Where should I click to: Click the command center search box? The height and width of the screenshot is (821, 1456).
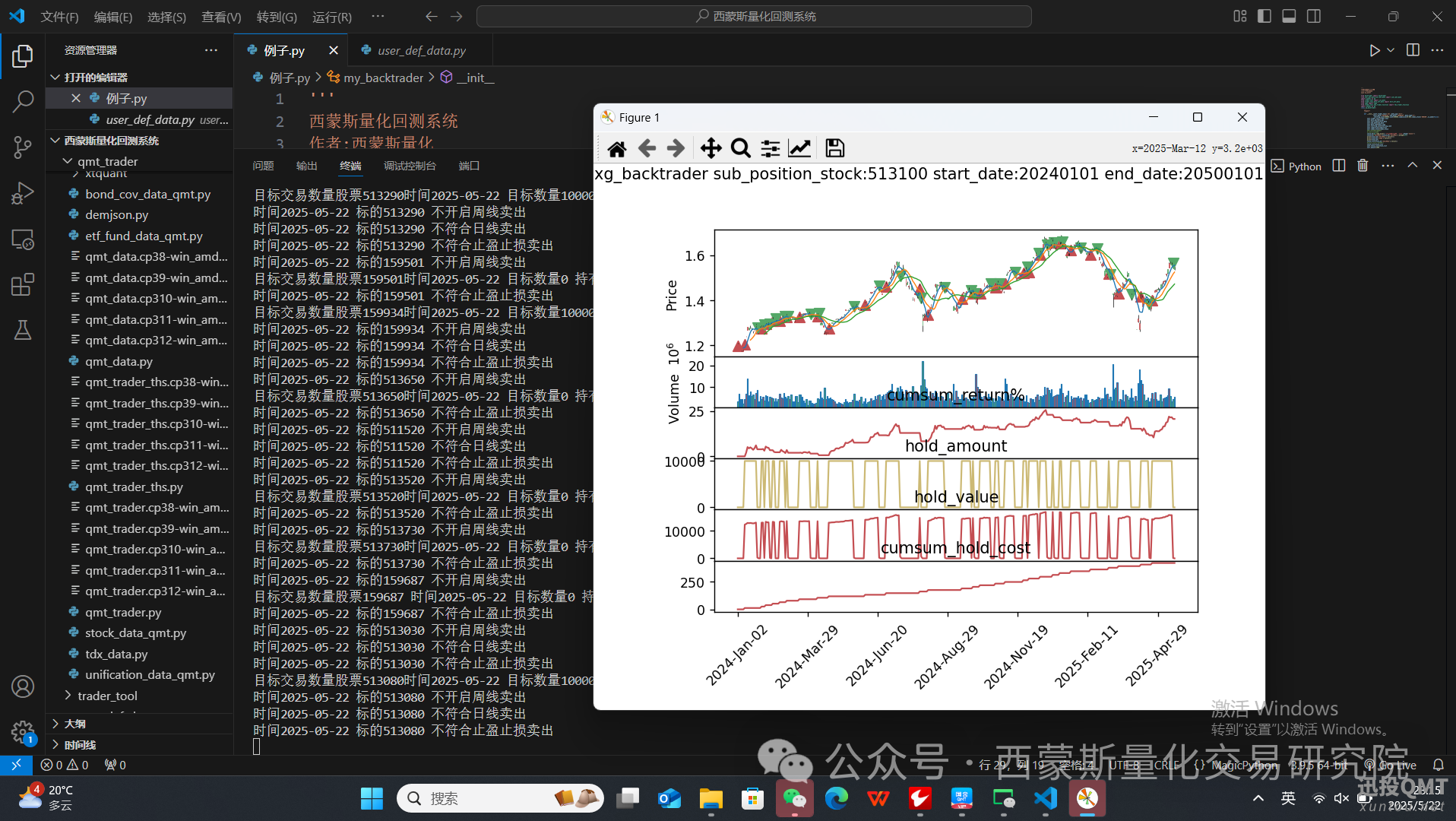[x=754, y=16]
